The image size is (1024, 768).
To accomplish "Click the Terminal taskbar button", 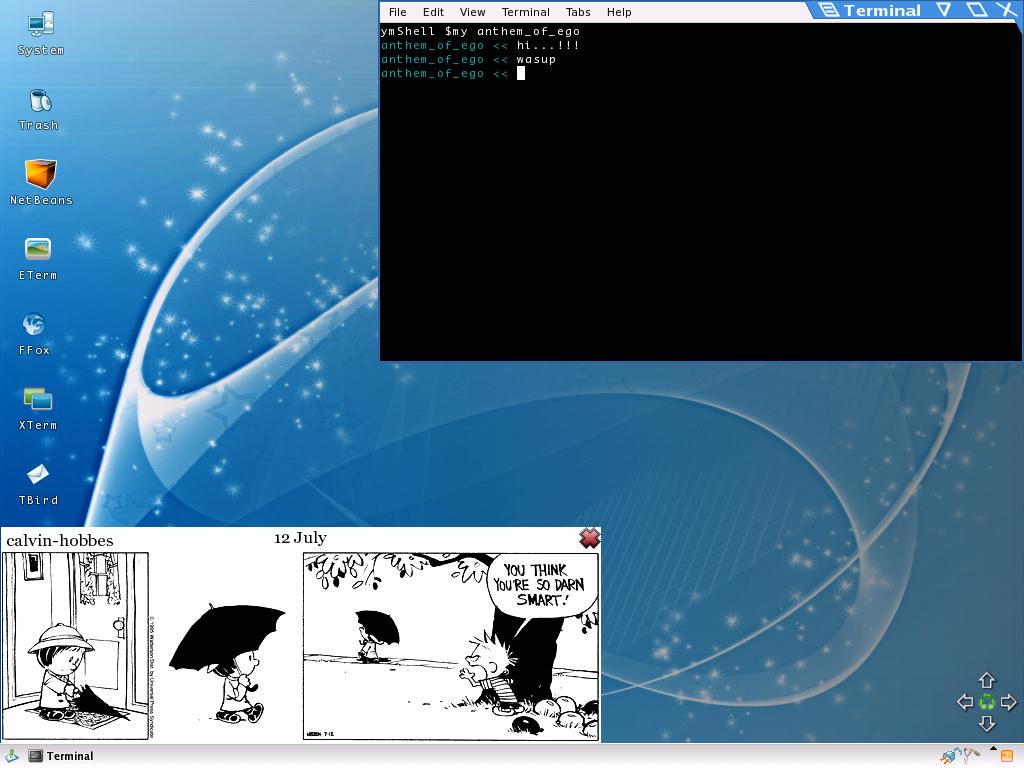I will click(61, 756).
